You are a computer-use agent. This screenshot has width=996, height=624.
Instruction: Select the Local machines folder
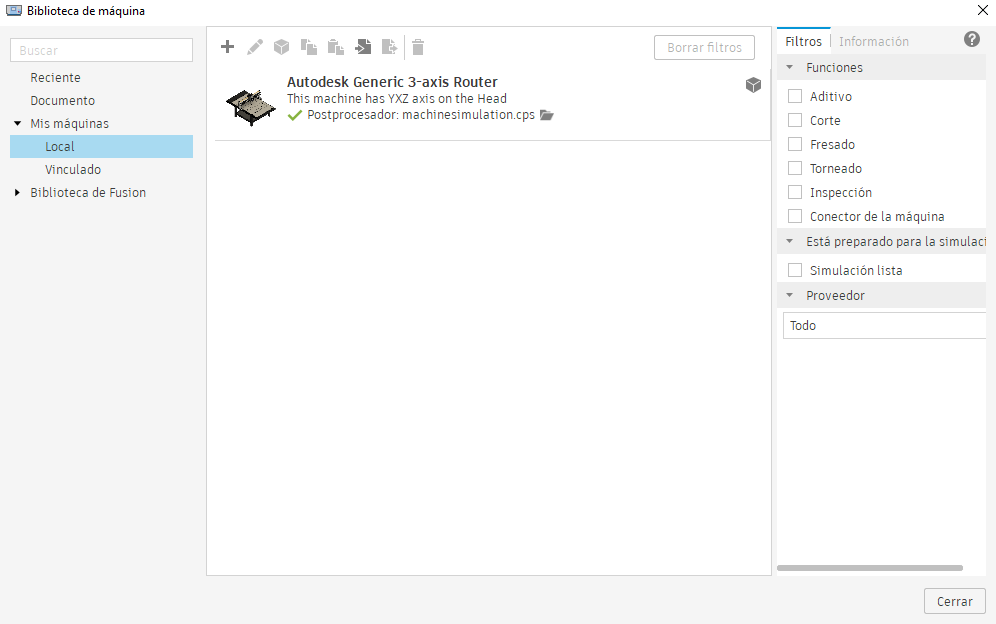[x=102, y=146]
